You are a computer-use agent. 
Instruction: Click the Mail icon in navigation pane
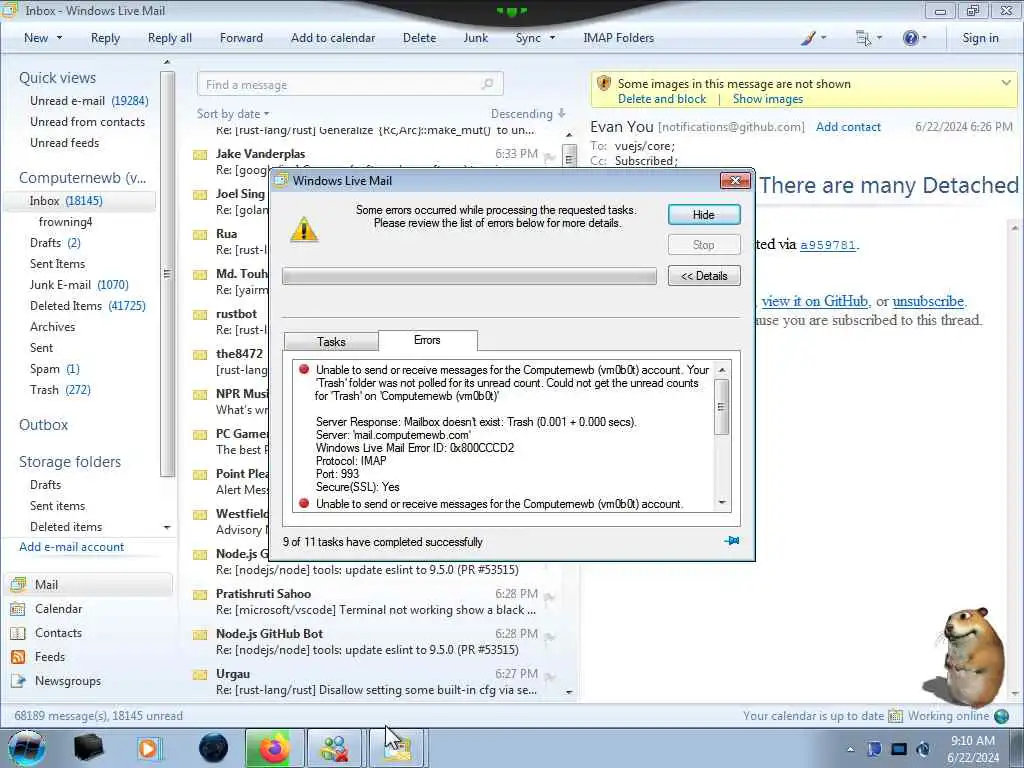point(18,584)
